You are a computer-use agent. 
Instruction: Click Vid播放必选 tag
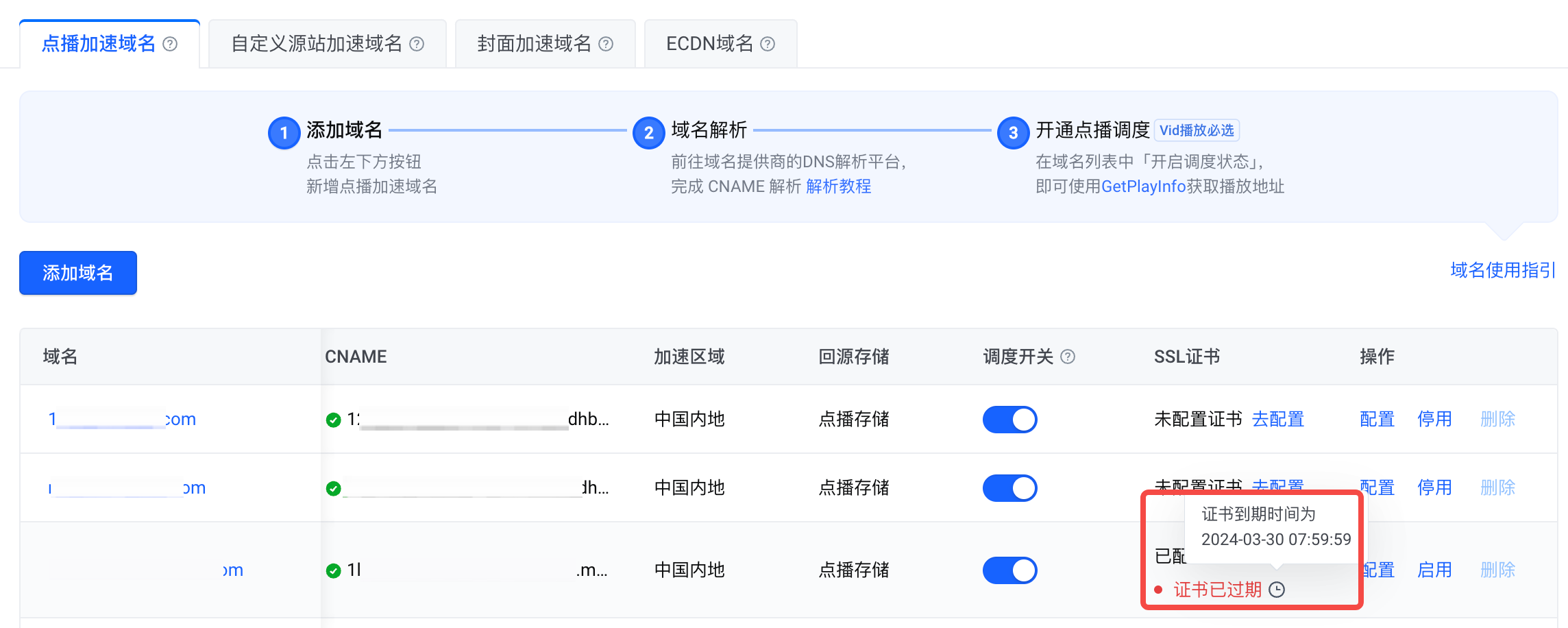click(1197, 130)
